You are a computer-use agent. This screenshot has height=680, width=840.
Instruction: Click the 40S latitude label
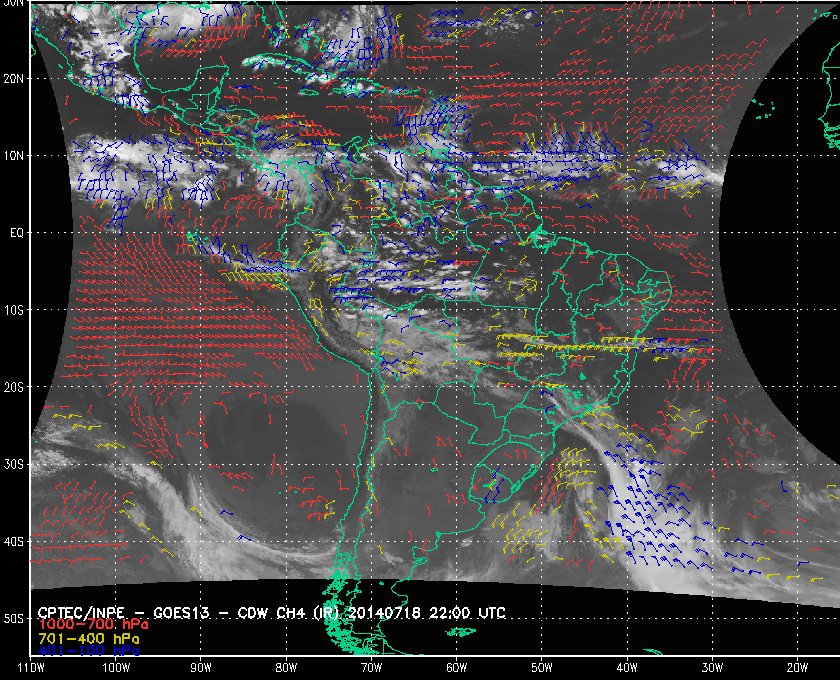[x=13, y=541]
